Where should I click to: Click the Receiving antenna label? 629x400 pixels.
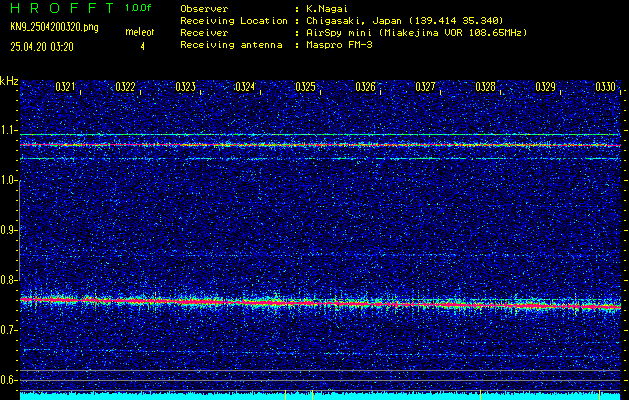click(231, 45)
